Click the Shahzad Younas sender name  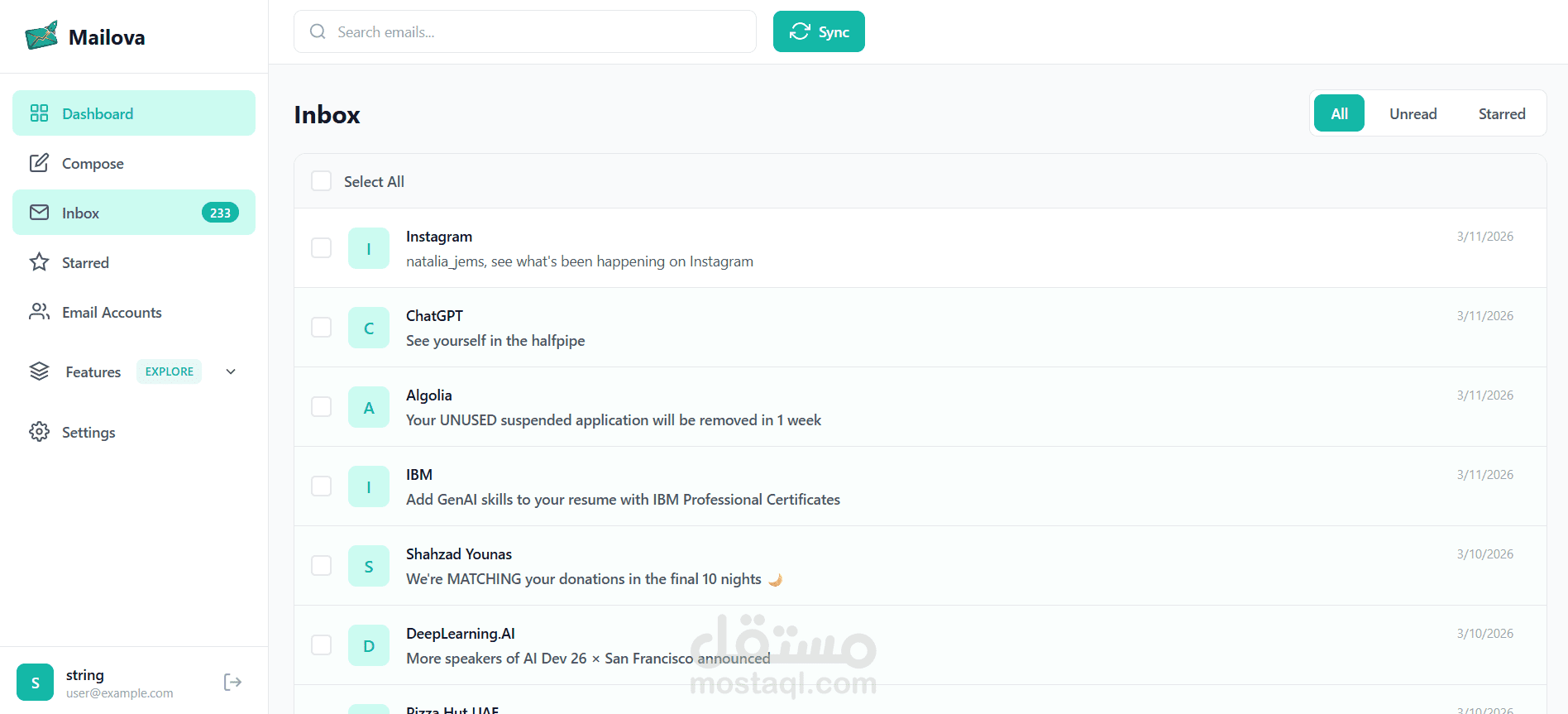pyautogui.click(x=459, y=554)
